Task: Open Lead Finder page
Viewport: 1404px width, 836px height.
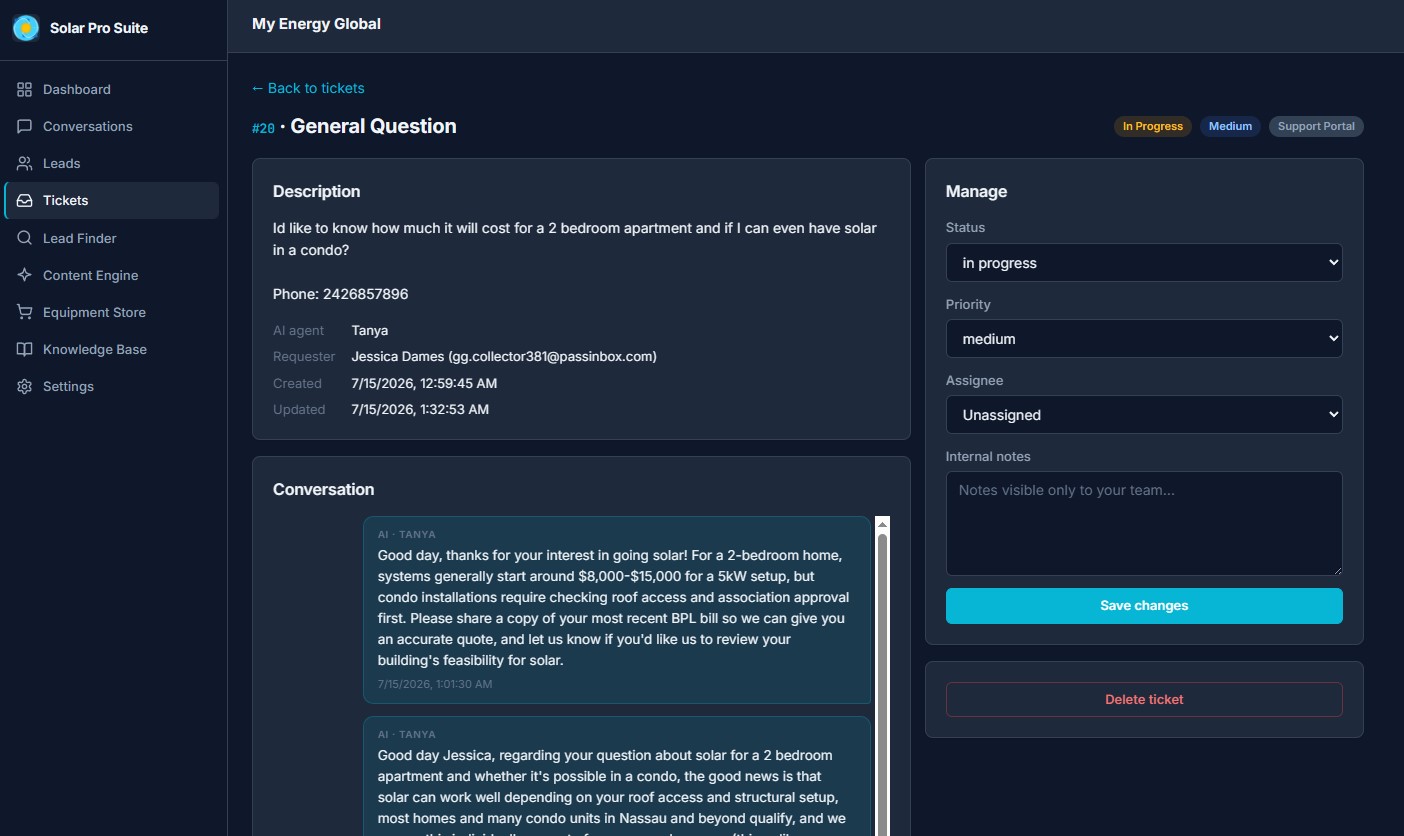Action: point(112,238)
